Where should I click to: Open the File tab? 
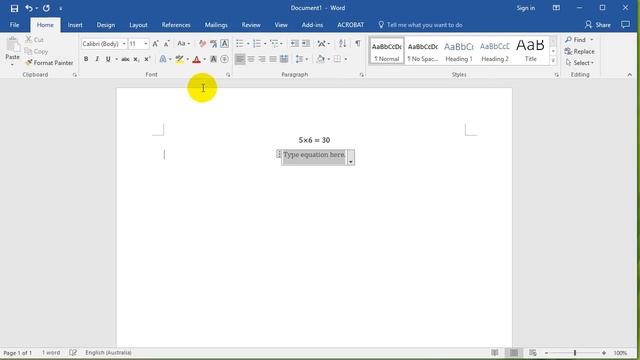(14, 25)
